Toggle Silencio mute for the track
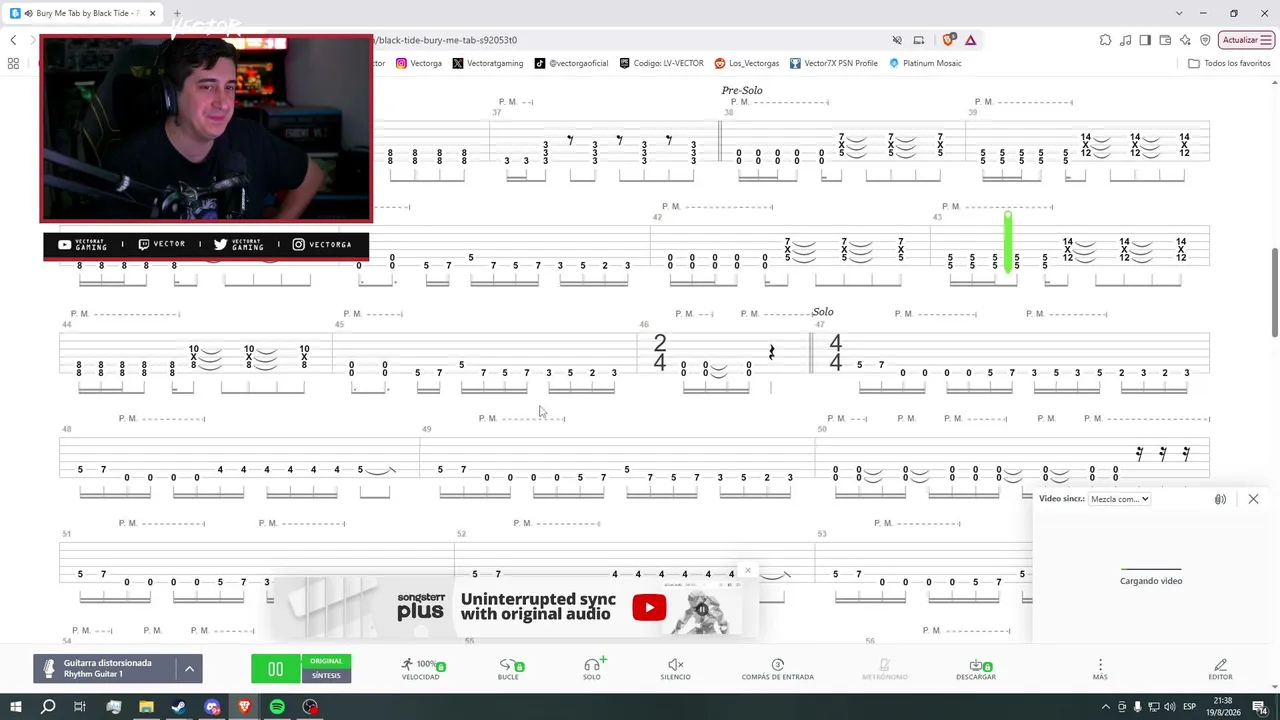 (675, 669)
